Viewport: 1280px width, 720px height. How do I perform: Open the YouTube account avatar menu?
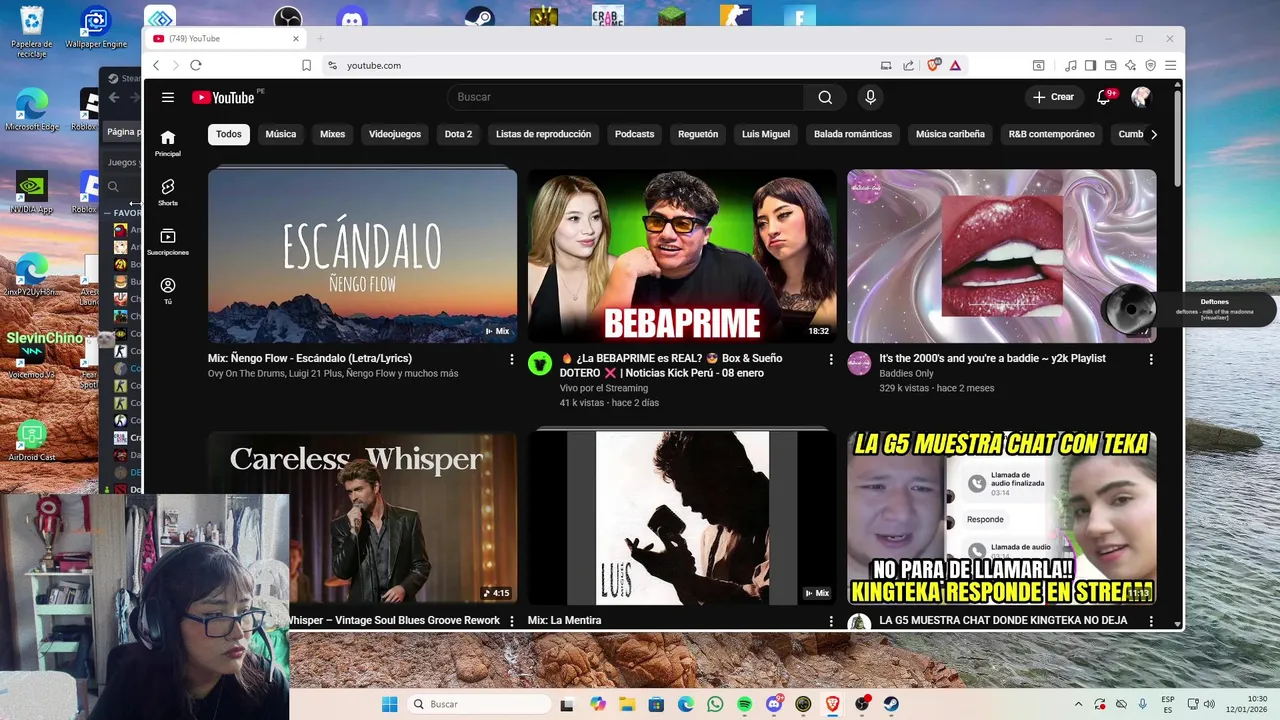1141,97
